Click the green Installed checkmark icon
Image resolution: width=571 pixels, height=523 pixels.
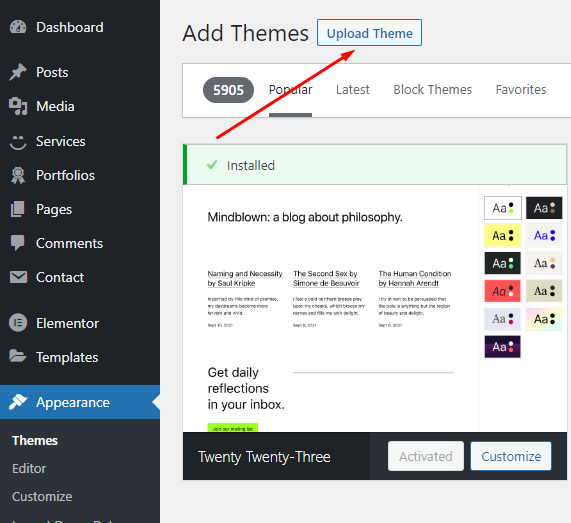tap(212, 165)
